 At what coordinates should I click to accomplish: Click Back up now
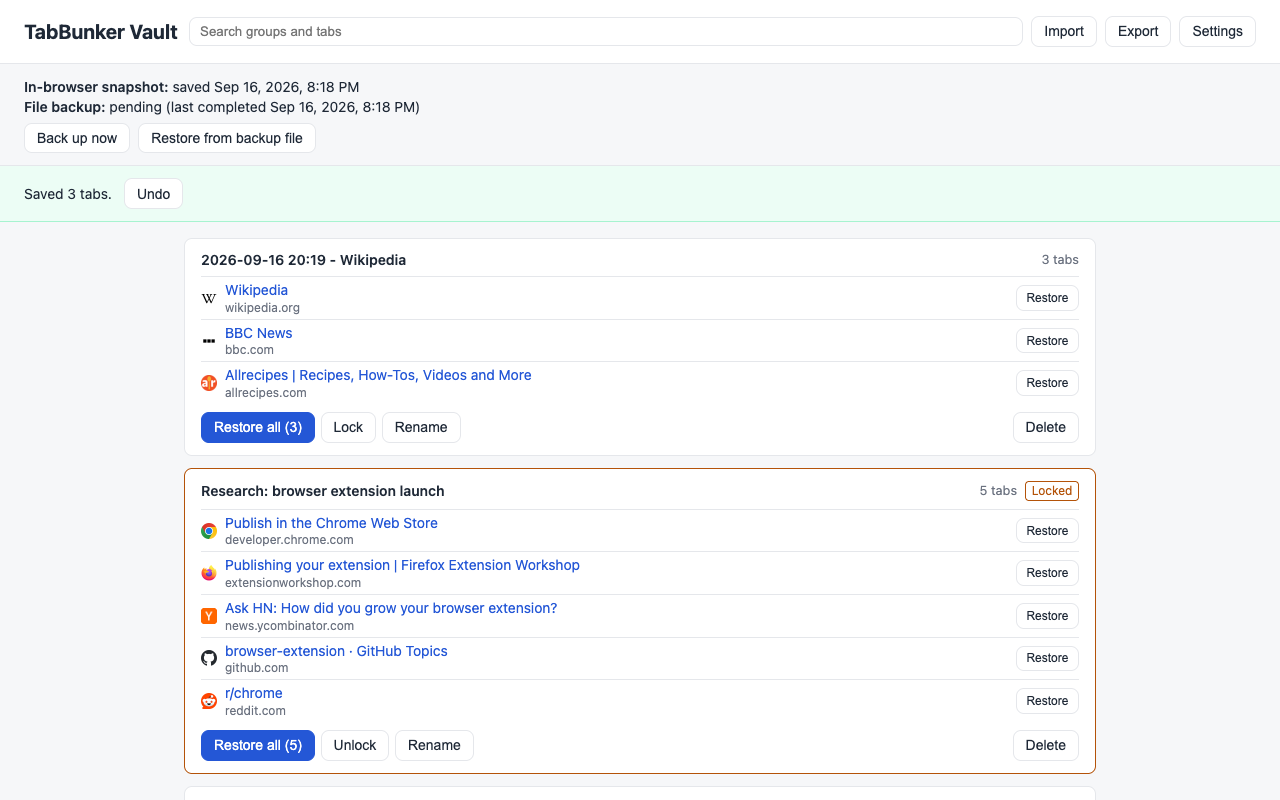click(77, 138)
